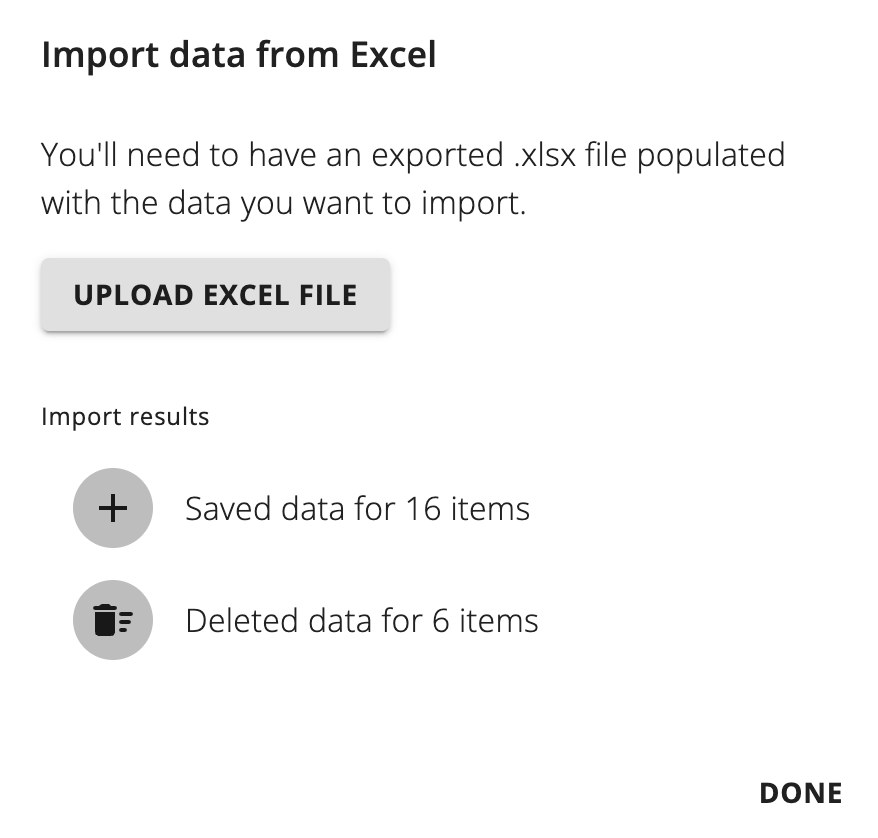Click the word "Saved" in the first result
Viewport: 878px width, 838px height.
(x=227, y=509)
